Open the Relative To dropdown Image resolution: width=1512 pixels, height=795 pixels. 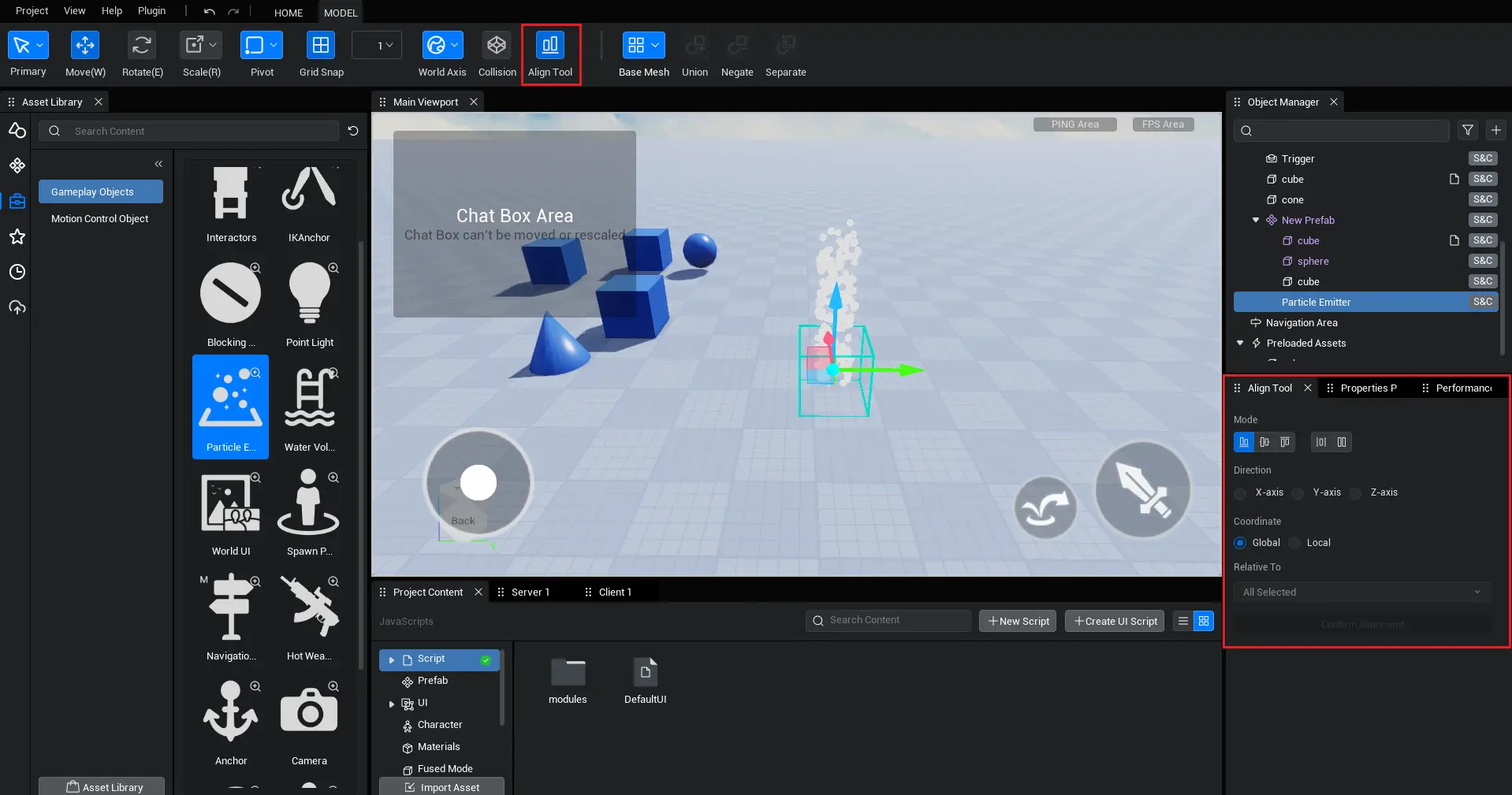(1361, 592)
